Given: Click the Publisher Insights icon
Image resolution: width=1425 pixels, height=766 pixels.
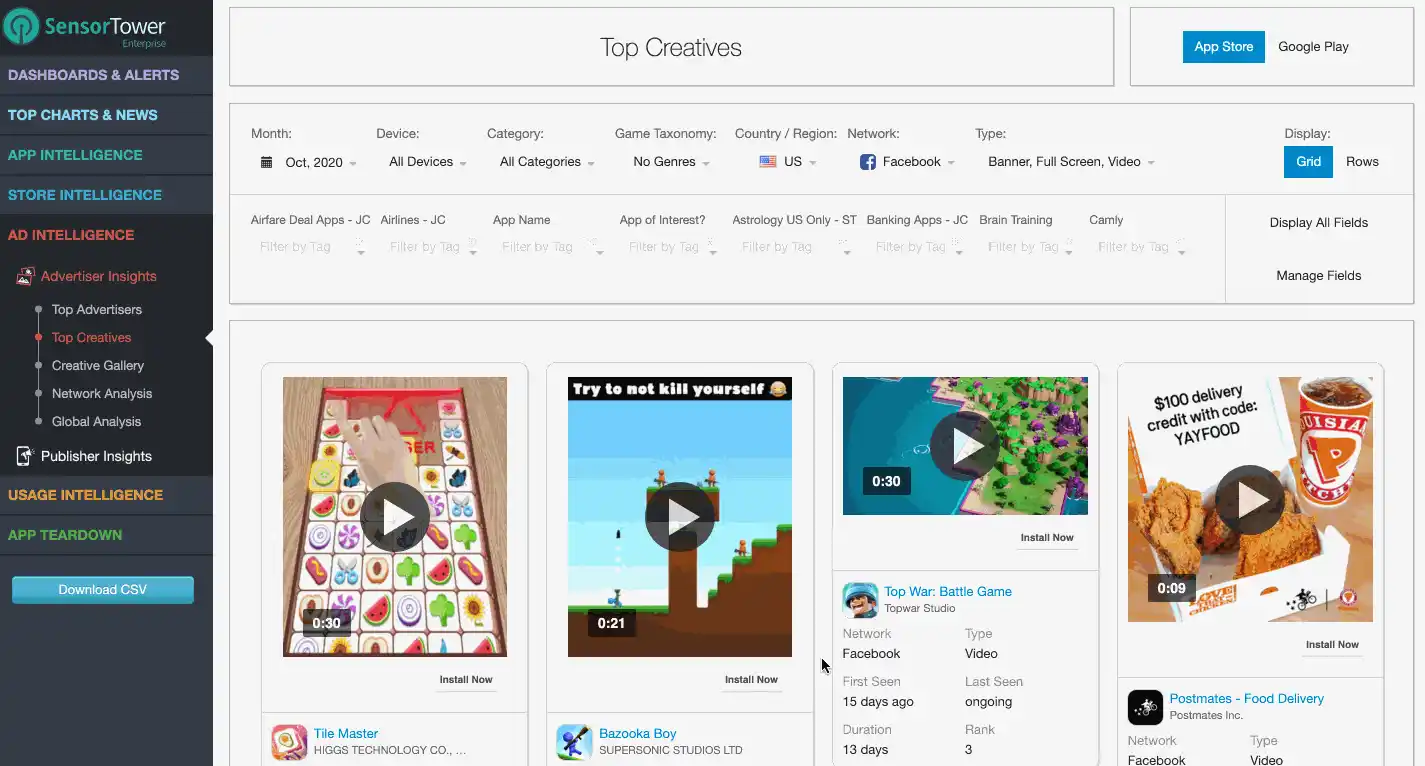Looking at the screenshot, I should (x=25, y=456).
